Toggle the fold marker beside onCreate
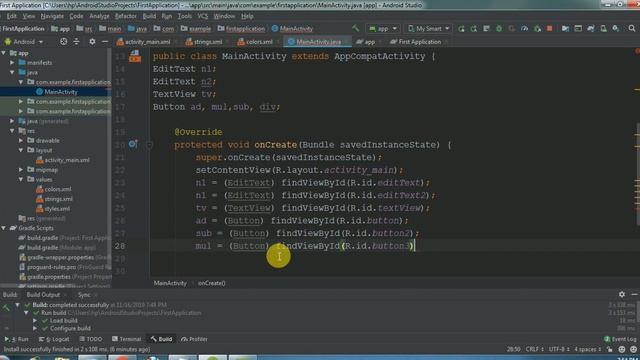The height and width of the screenshot is (360, 640). click(x=149, y=144)
